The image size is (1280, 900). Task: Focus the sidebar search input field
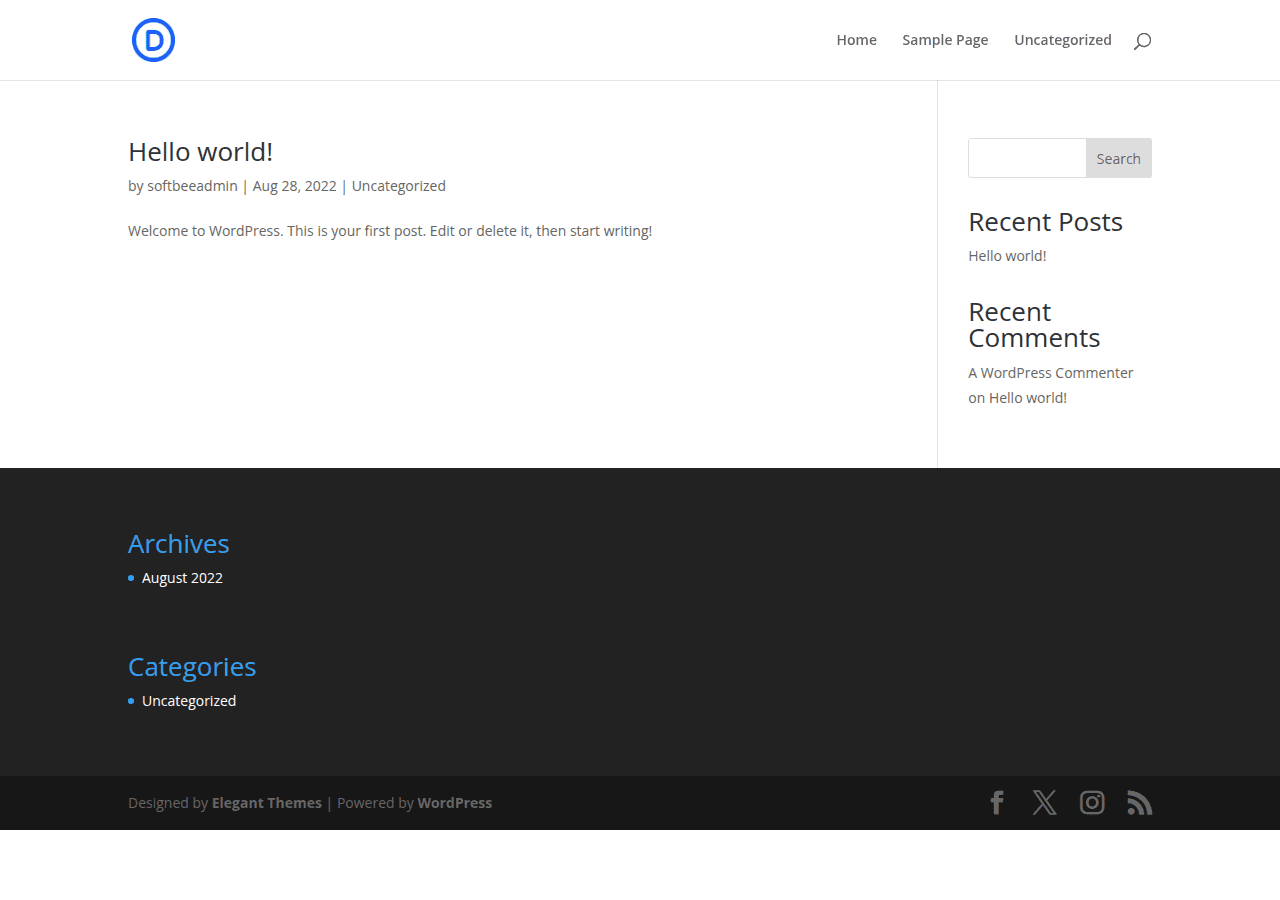coord(1027,158)
